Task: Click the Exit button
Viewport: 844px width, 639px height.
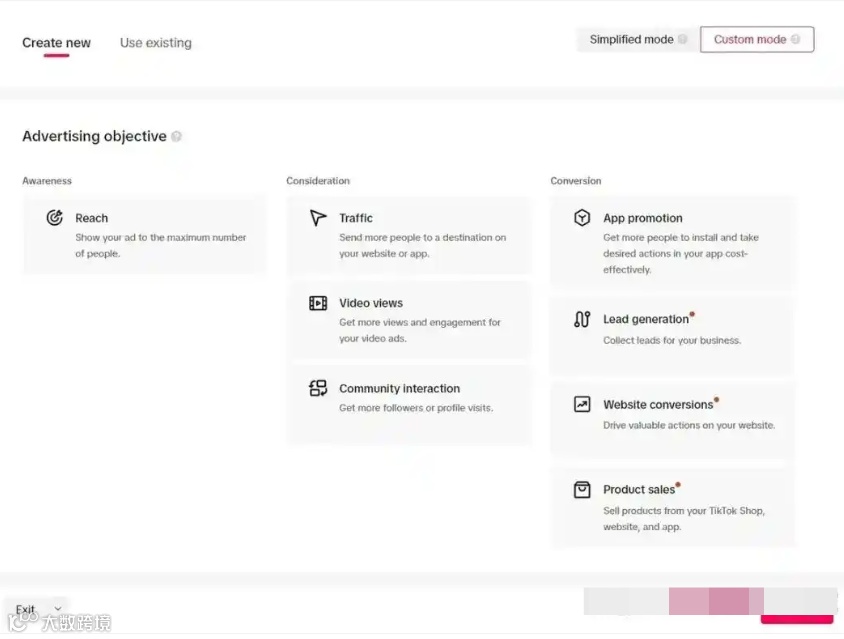Action: coord(26,609)
